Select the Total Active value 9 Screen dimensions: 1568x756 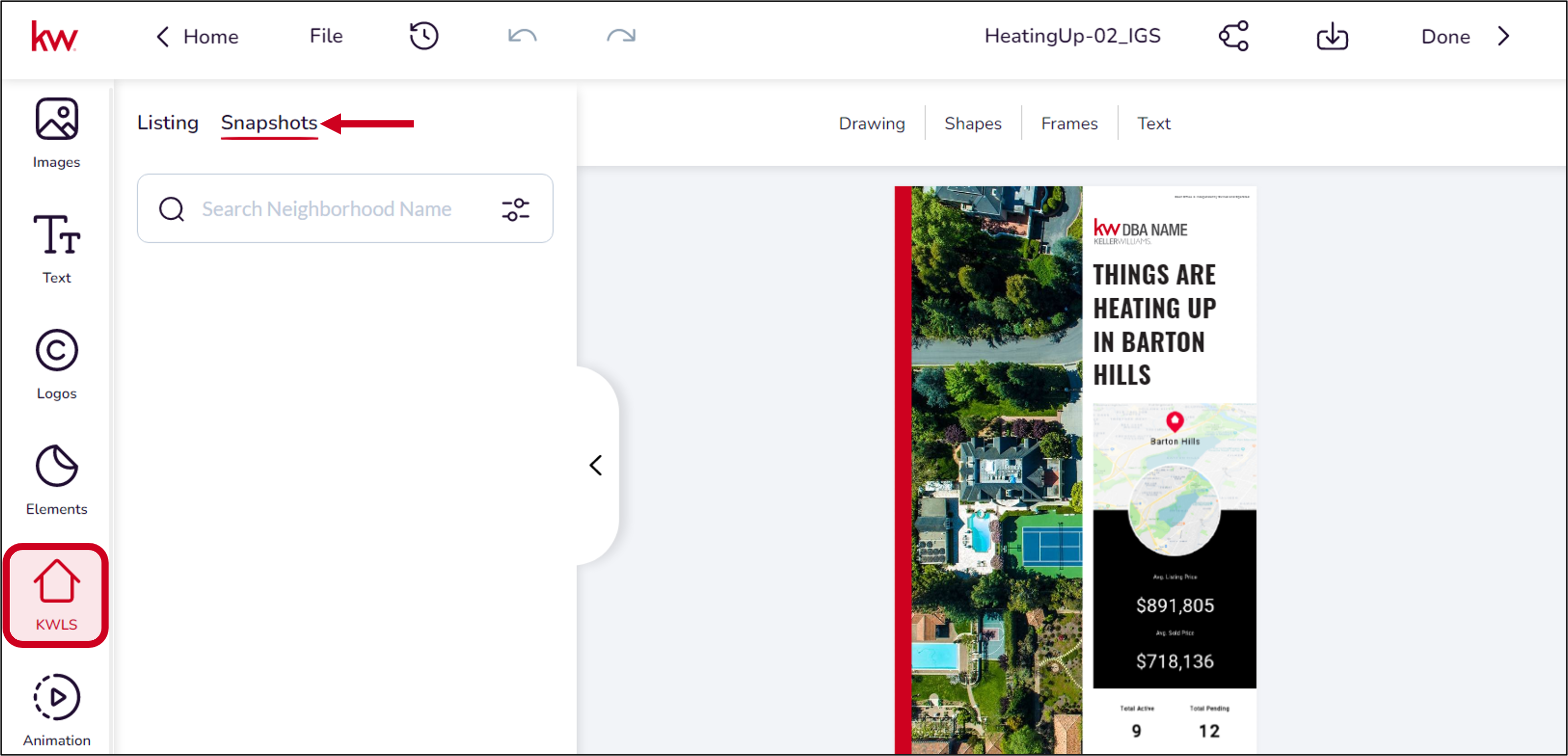pyautogui.click(x=1136, y=731)
